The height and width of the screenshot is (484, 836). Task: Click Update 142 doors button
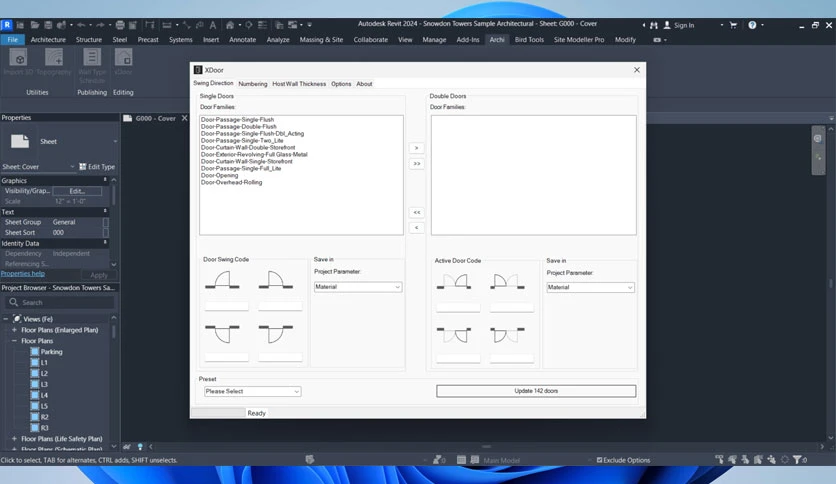click(x=536, y=391)
